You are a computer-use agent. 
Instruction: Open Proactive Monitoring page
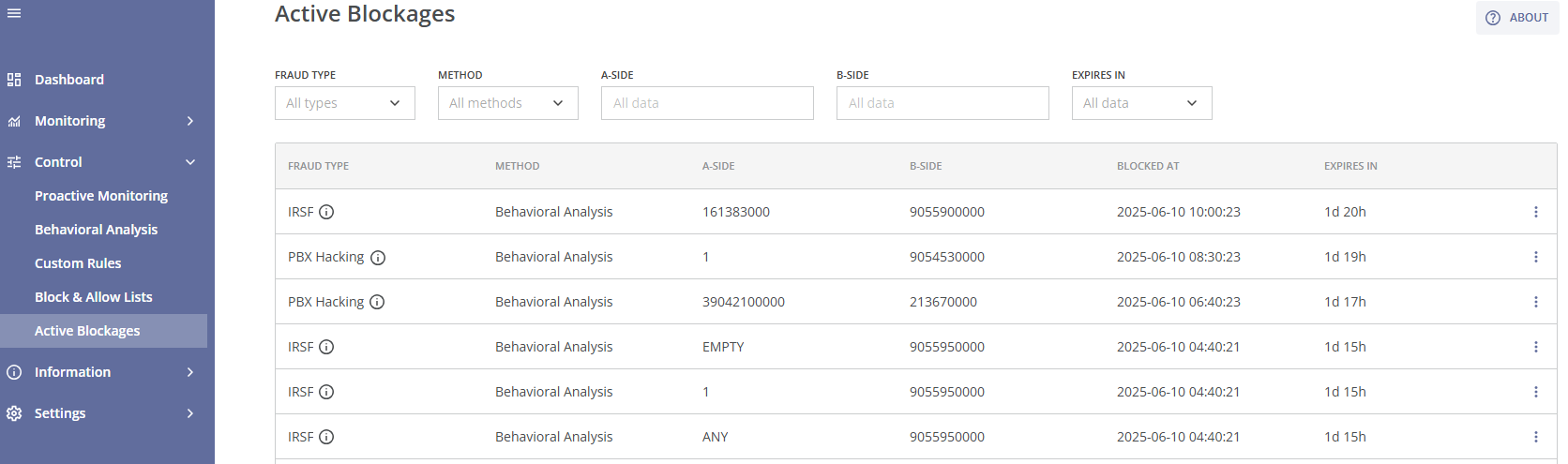pyautogui.click(x=101, y=196)
